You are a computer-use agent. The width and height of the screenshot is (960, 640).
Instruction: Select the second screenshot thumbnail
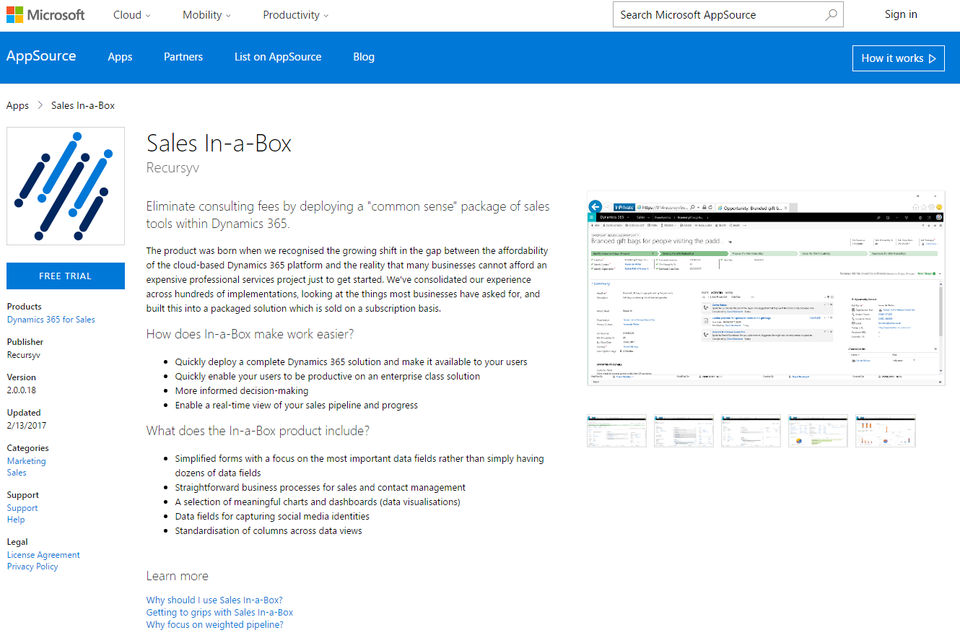click(x=683, y=431)
